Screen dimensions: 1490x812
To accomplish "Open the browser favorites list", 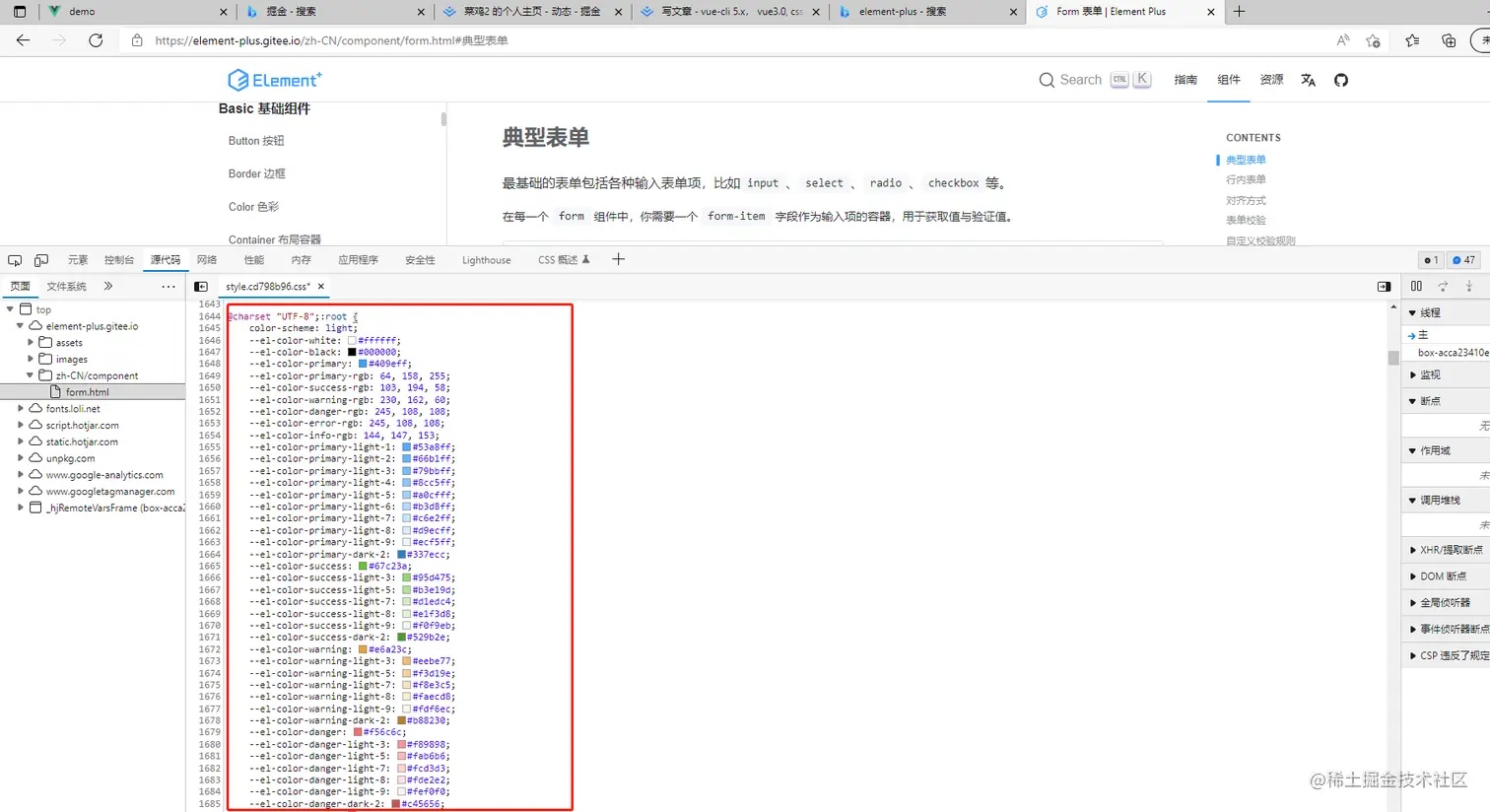I will point(1412,40).
